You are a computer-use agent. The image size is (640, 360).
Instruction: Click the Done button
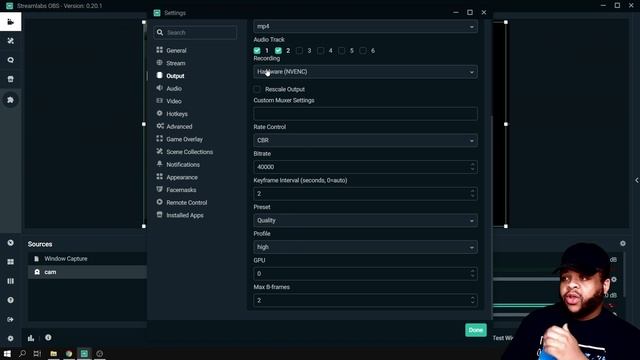click(476, 330)
